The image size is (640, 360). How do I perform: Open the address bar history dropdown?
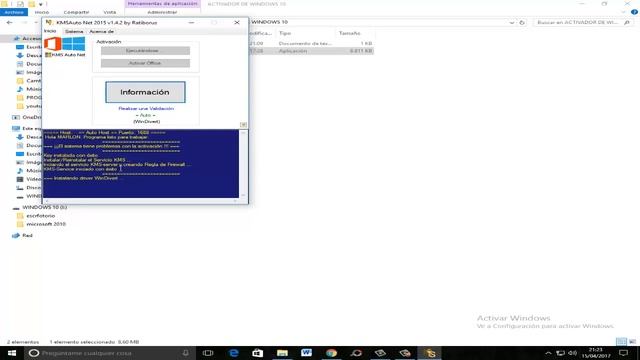pos(512,22)
